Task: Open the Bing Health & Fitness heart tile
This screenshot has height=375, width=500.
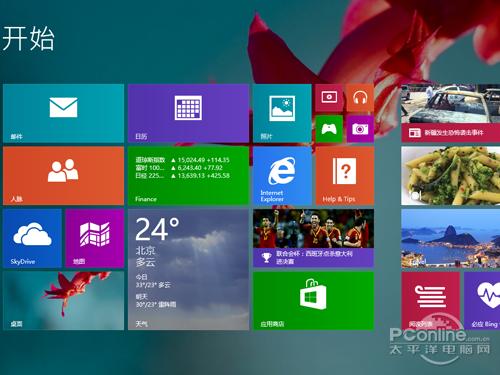Action: [x=482, y=301]
